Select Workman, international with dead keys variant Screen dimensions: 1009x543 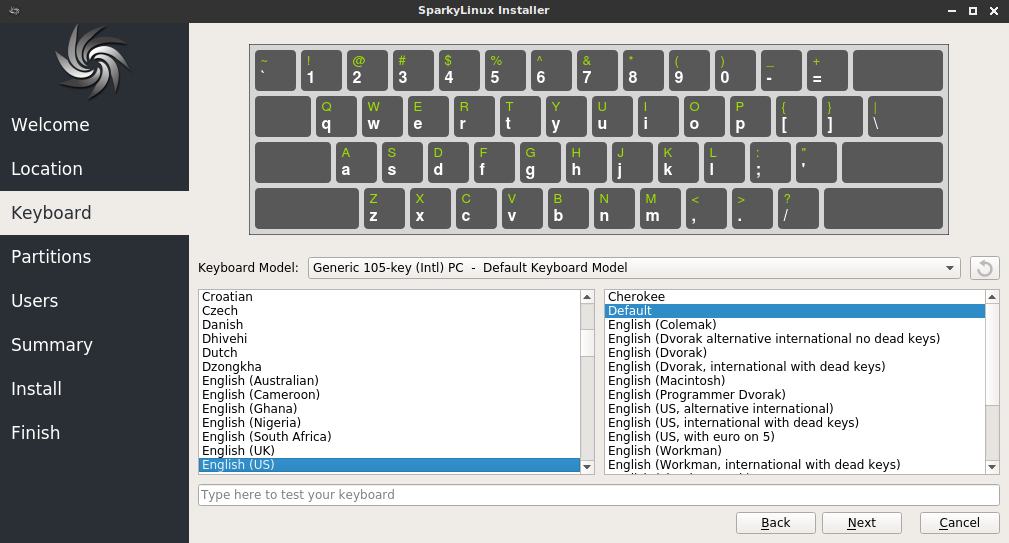795,465
